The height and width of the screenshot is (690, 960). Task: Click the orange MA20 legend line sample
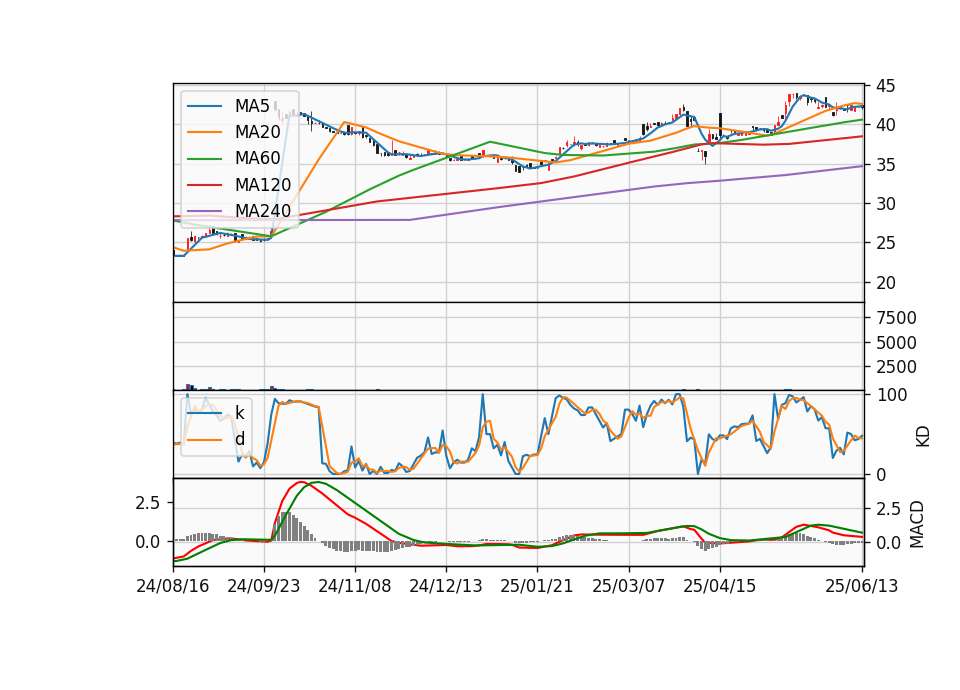click(x=205, y=132)
